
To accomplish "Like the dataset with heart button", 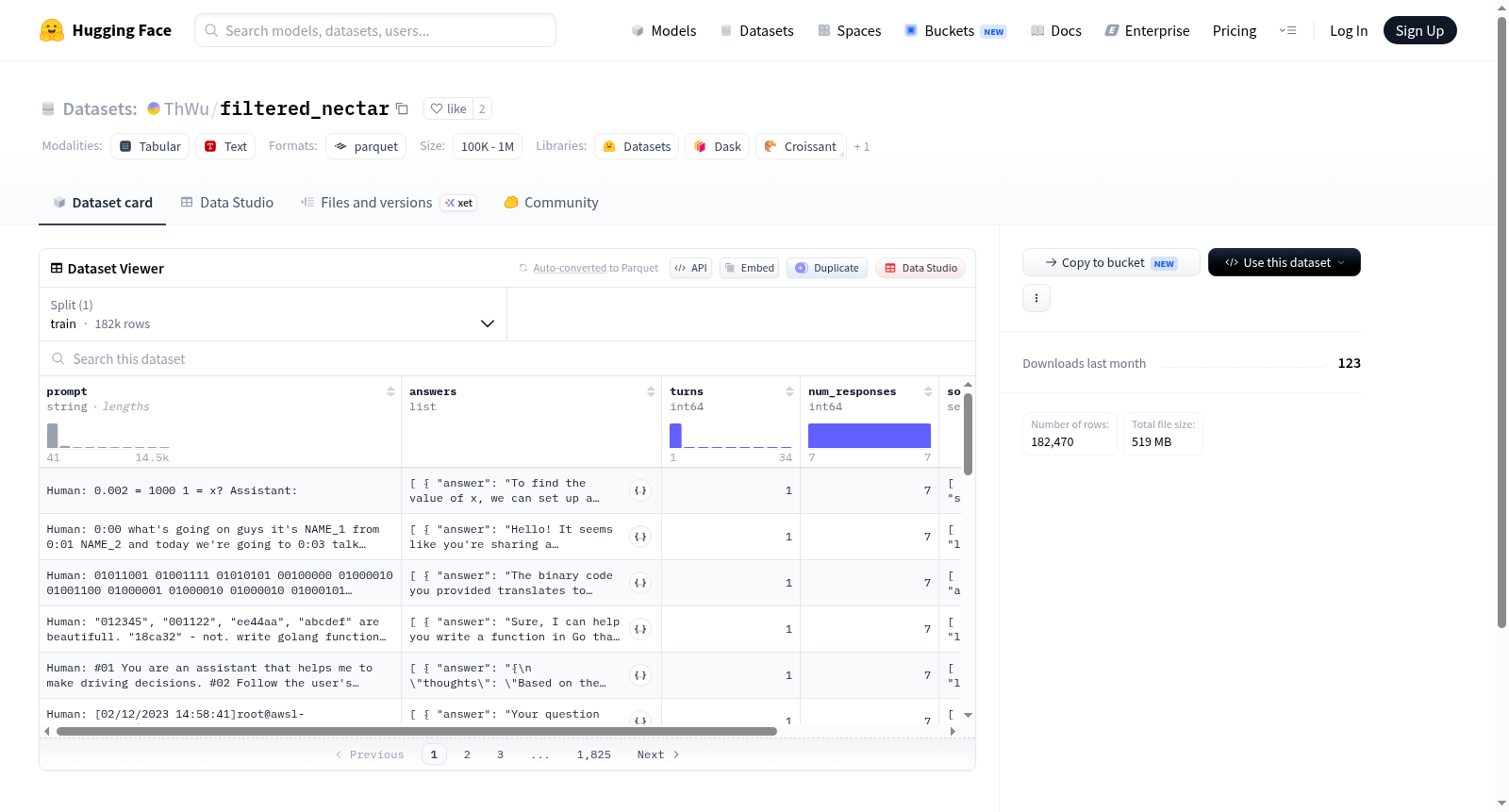I will pyautogui.click(x=449, y=108).
